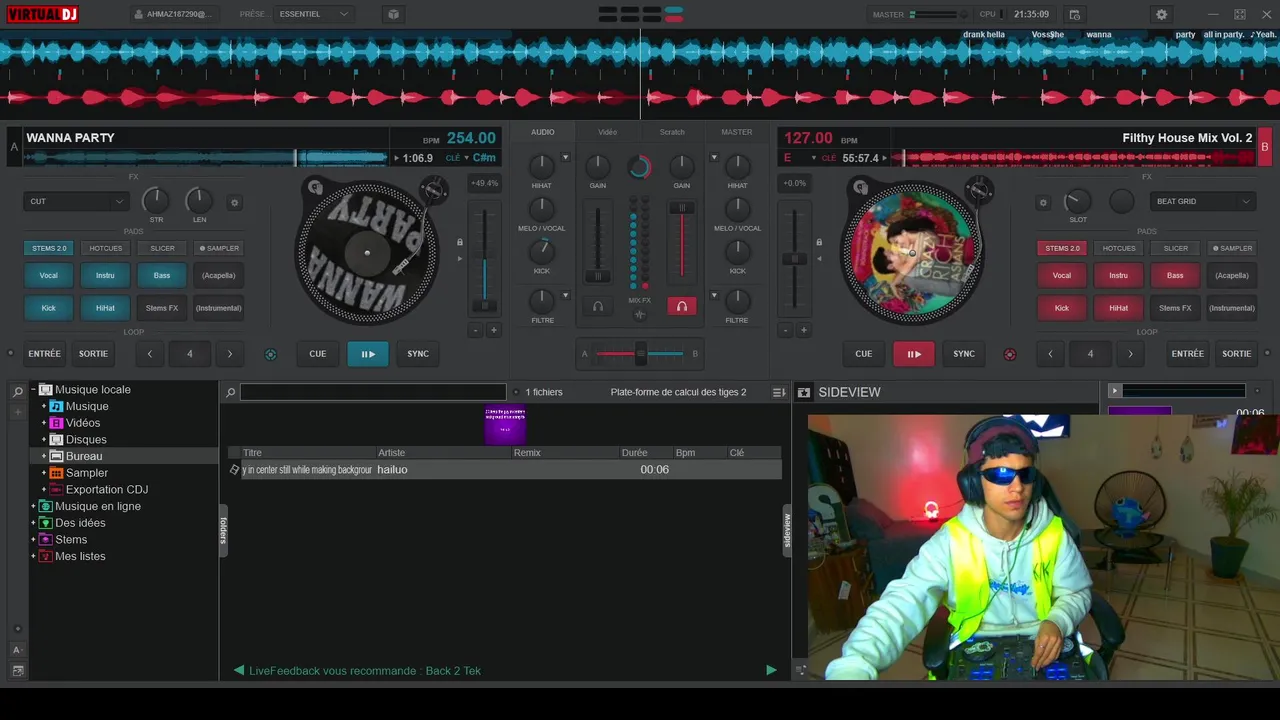Viewport: 1280px width, 720px height.
Task: Click the browser search input field
Action: [373, 393]
